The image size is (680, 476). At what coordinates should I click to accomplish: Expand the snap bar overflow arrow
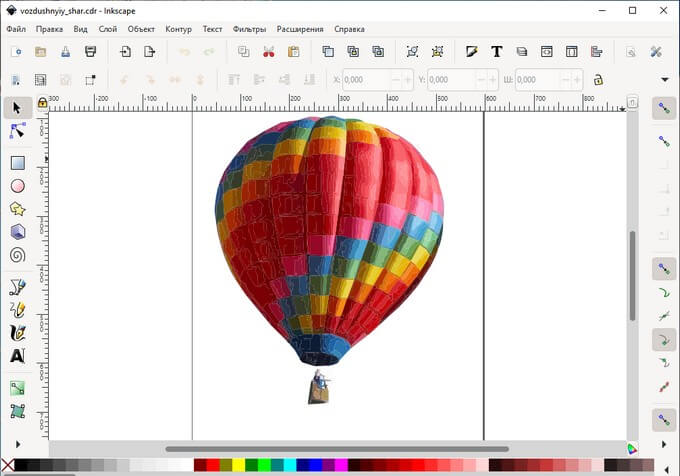[664, 444]
